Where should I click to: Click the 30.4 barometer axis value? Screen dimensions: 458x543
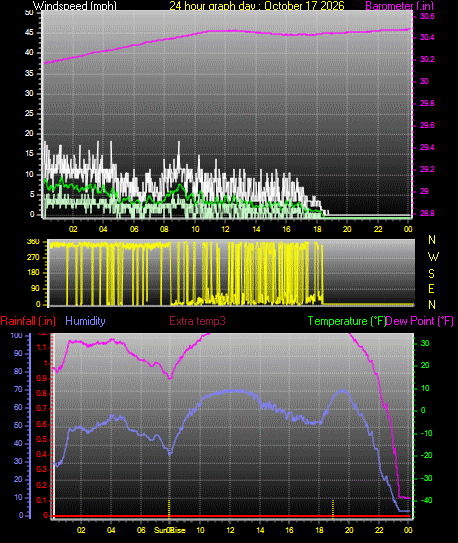click(x=427, y=37)
